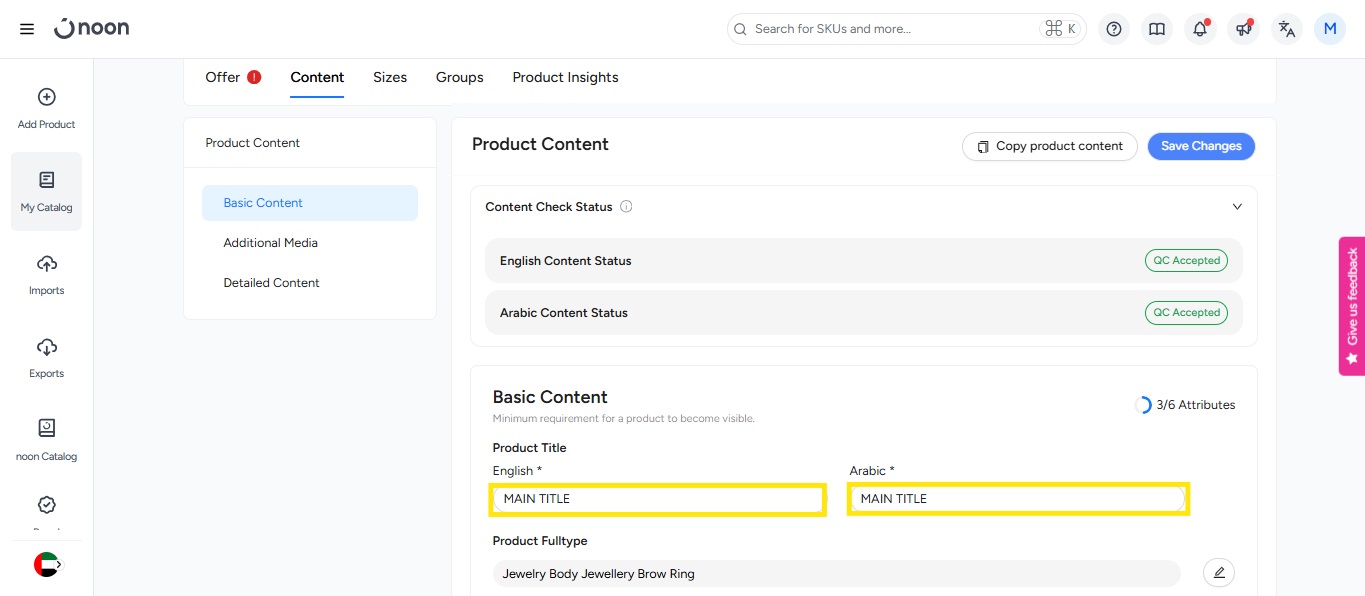
Task: Select Additional Media in Product Content list
Action: tap(270, 243)
